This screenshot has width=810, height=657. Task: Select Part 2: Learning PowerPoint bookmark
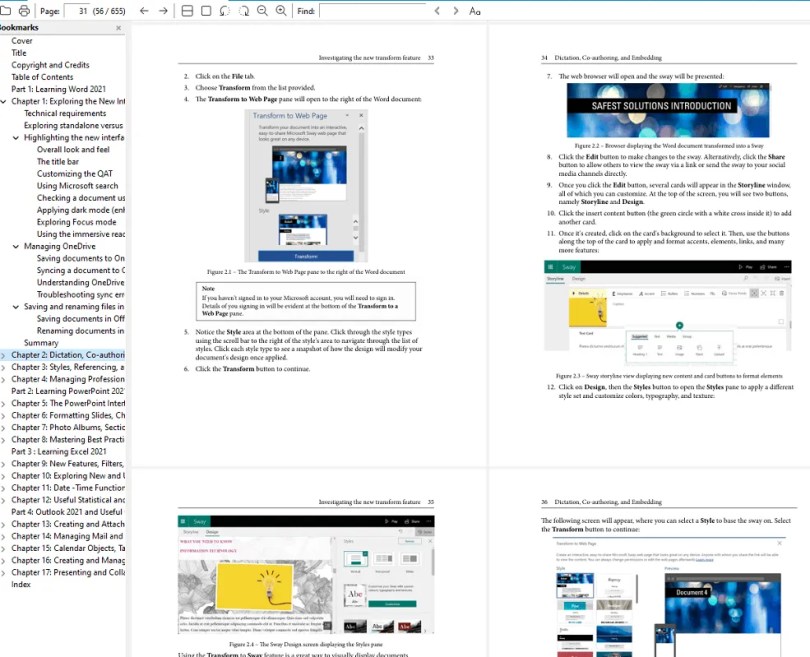point(68,392)
